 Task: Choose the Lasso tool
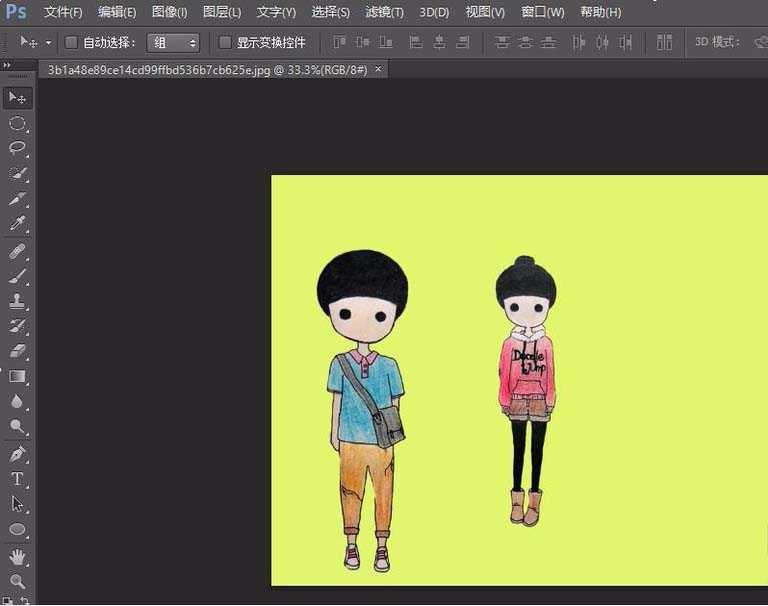click(x=18, y=148)
